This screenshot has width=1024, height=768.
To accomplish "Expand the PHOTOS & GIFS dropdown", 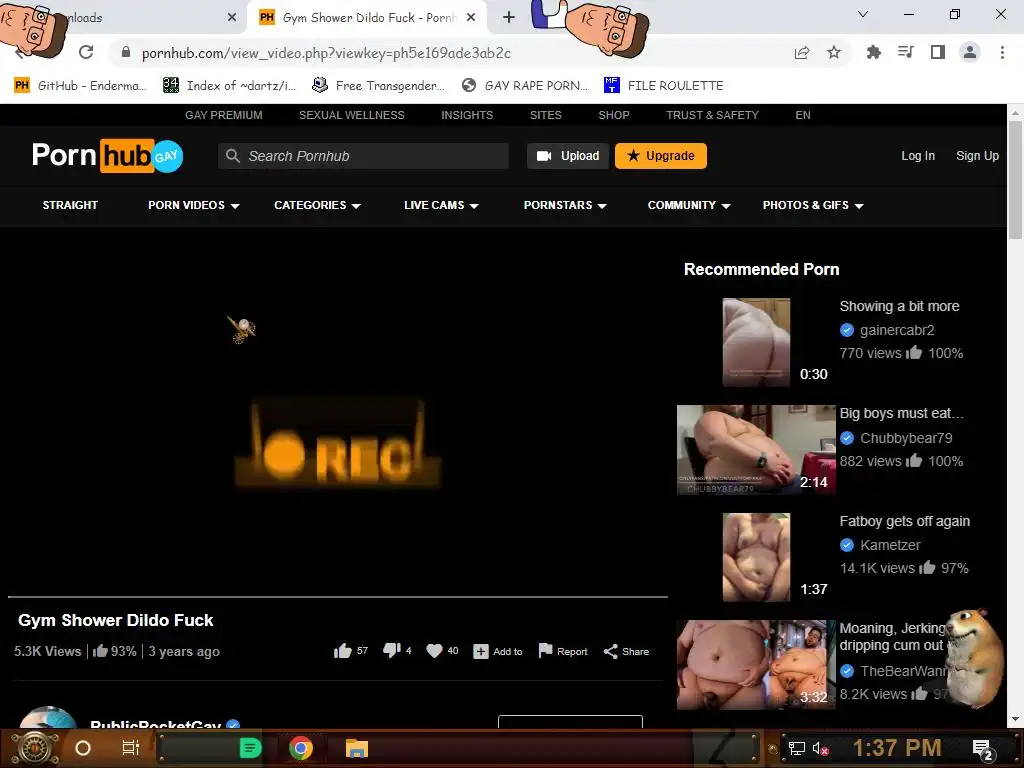I will pyautogui.click(x=813, y=205).
